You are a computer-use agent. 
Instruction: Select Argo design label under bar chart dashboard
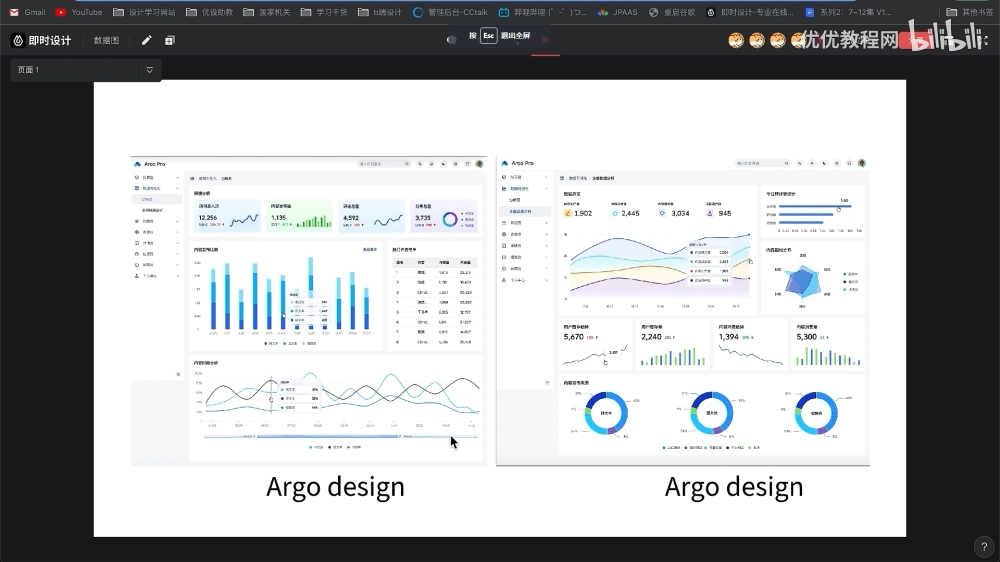335,487
